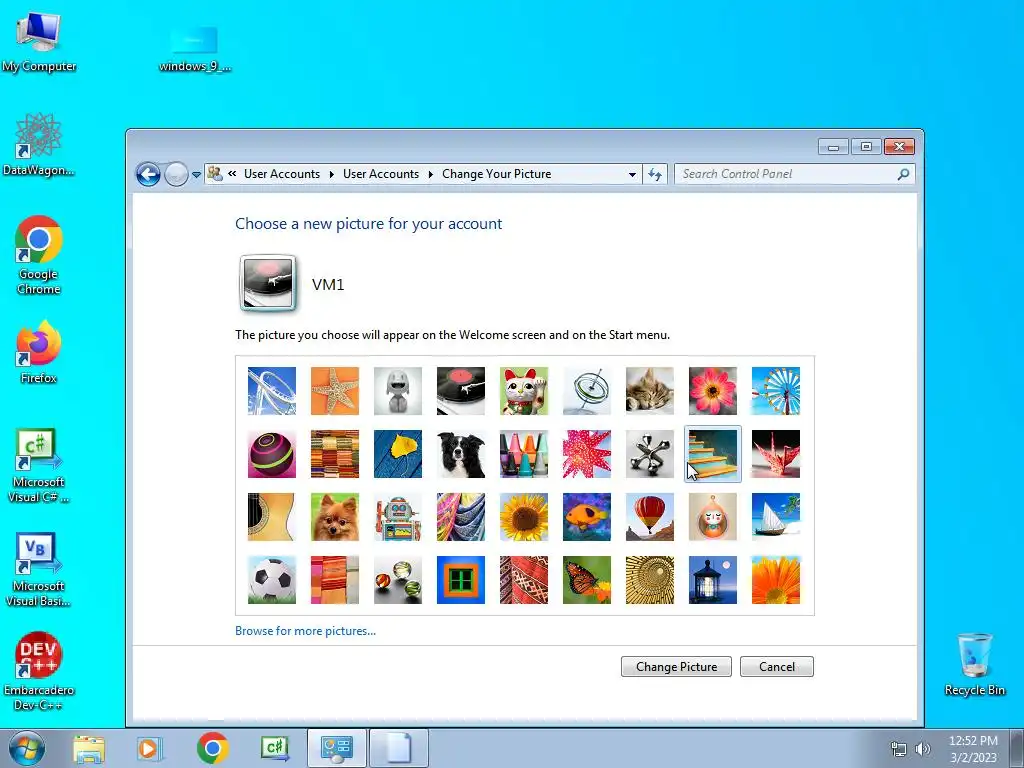This screenshot has width=1024, height=768.
Task: Choose the sailboat picture
Action: tap(776, 517)
